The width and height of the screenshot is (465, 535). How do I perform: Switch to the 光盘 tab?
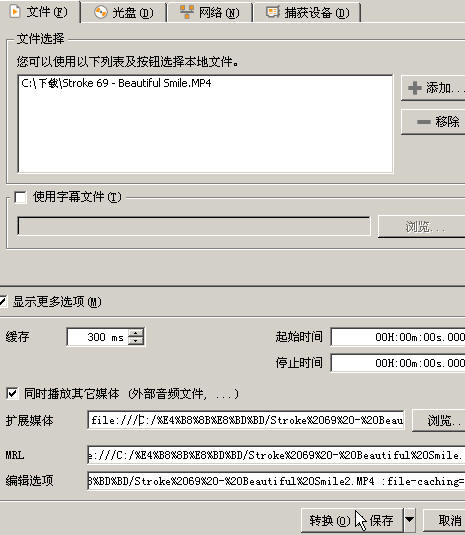pyautogui.click(x=123, y=12)
